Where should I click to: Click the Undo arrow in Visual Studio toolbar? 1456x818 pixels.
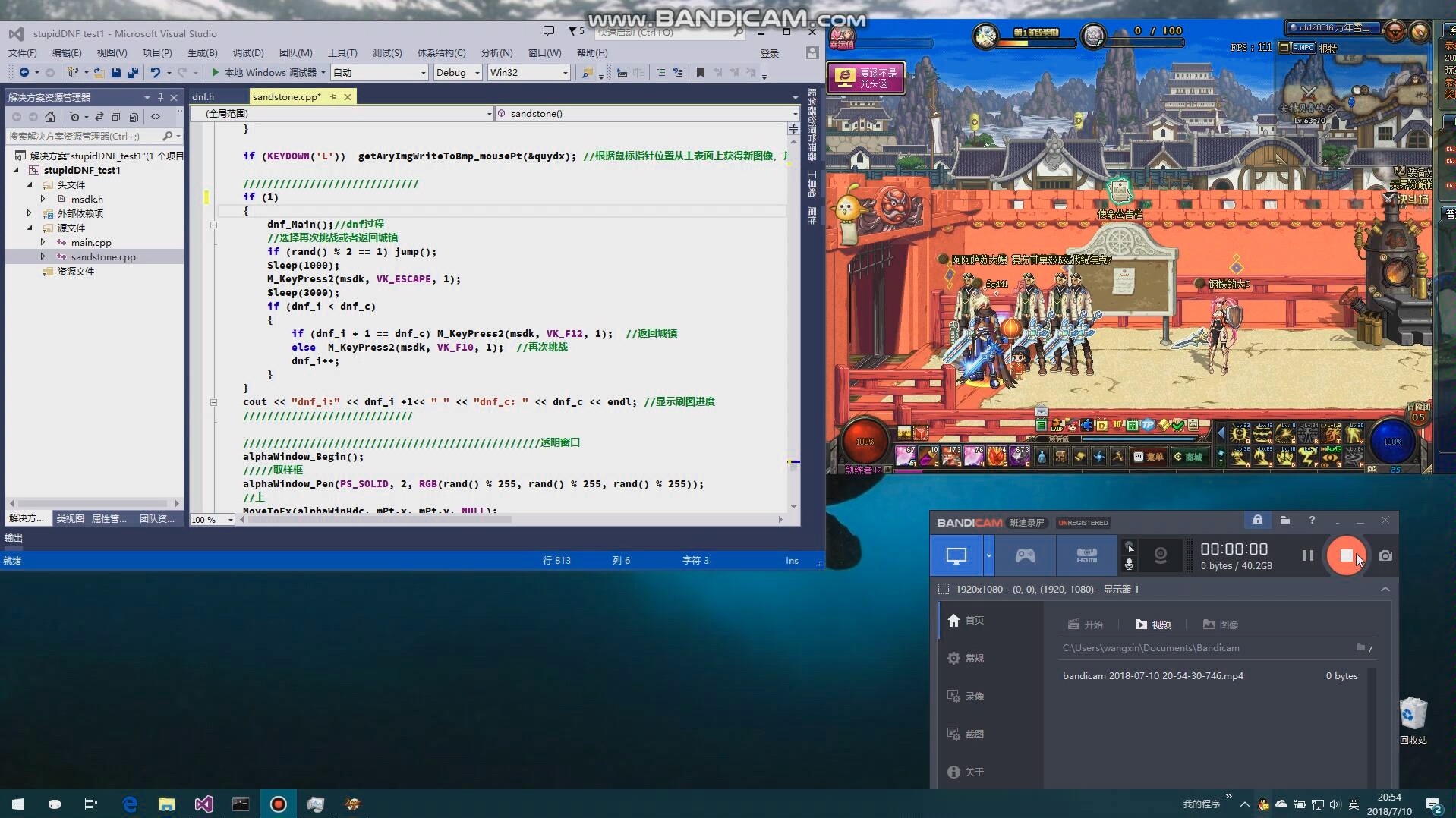pyautogui.click(x=155, y=72)
